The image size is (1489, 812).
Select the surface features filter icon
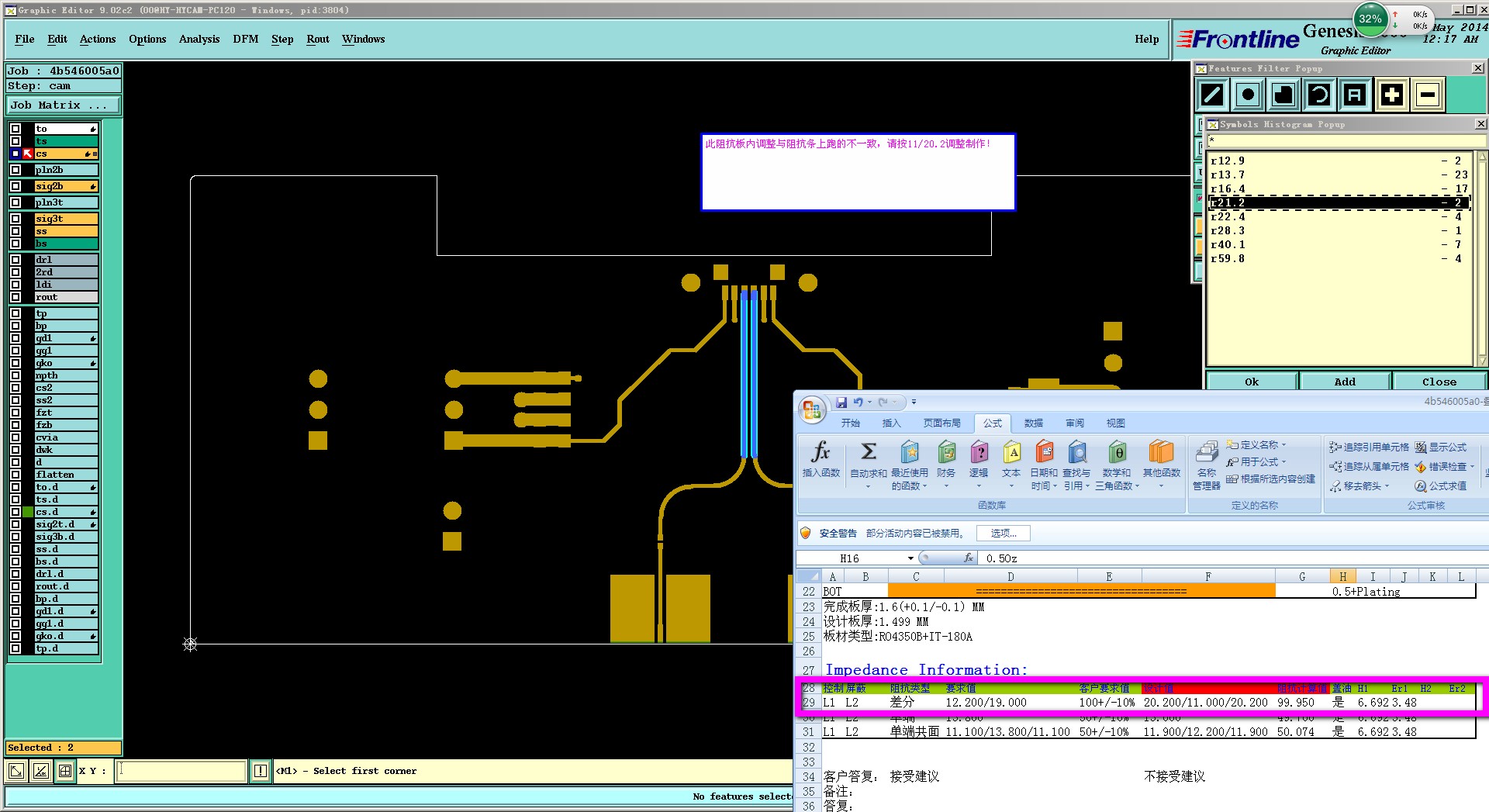click(x=1283, y=95)
